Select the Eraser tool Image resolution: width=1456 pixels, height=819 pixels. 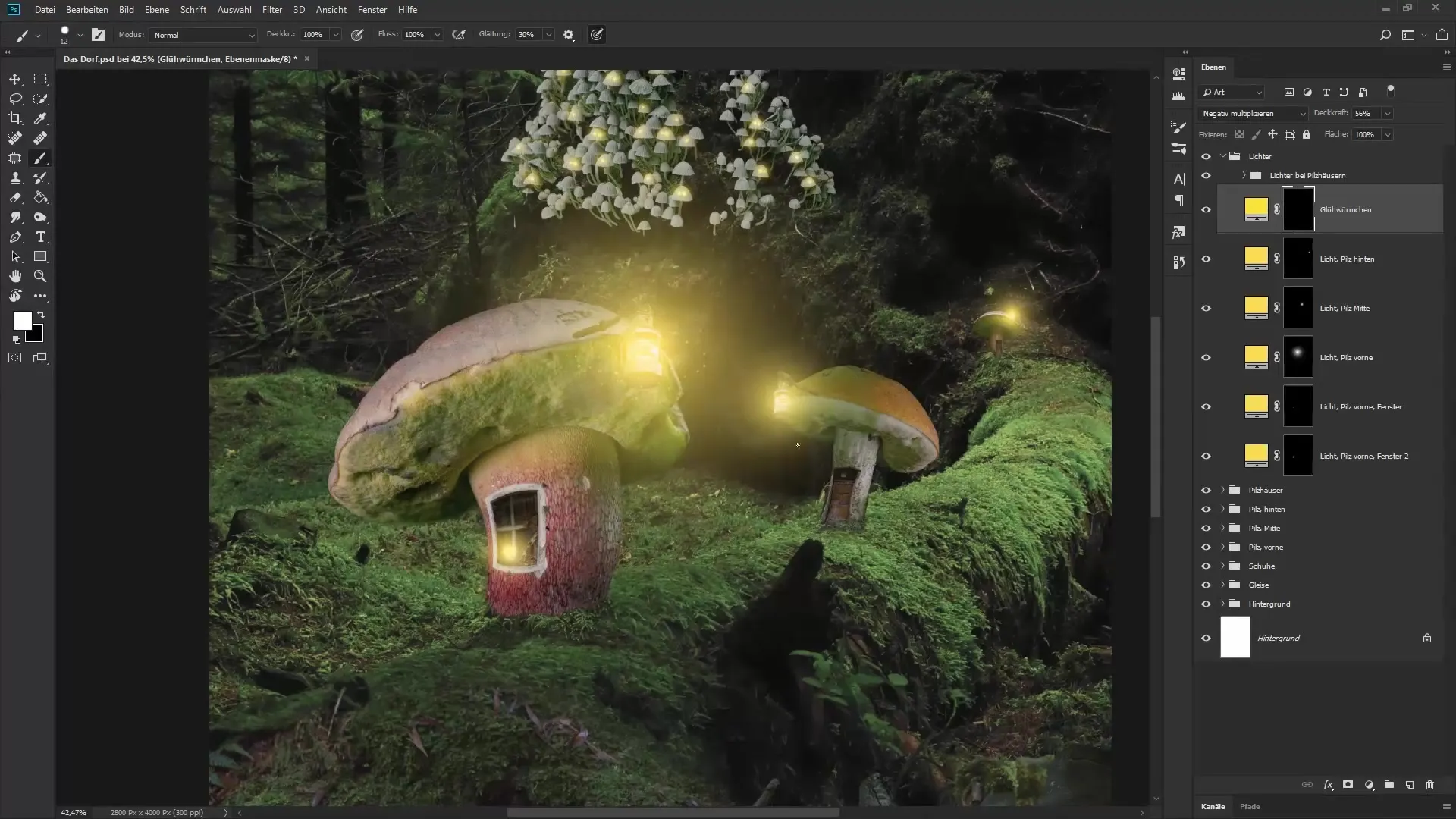(15, 197)
